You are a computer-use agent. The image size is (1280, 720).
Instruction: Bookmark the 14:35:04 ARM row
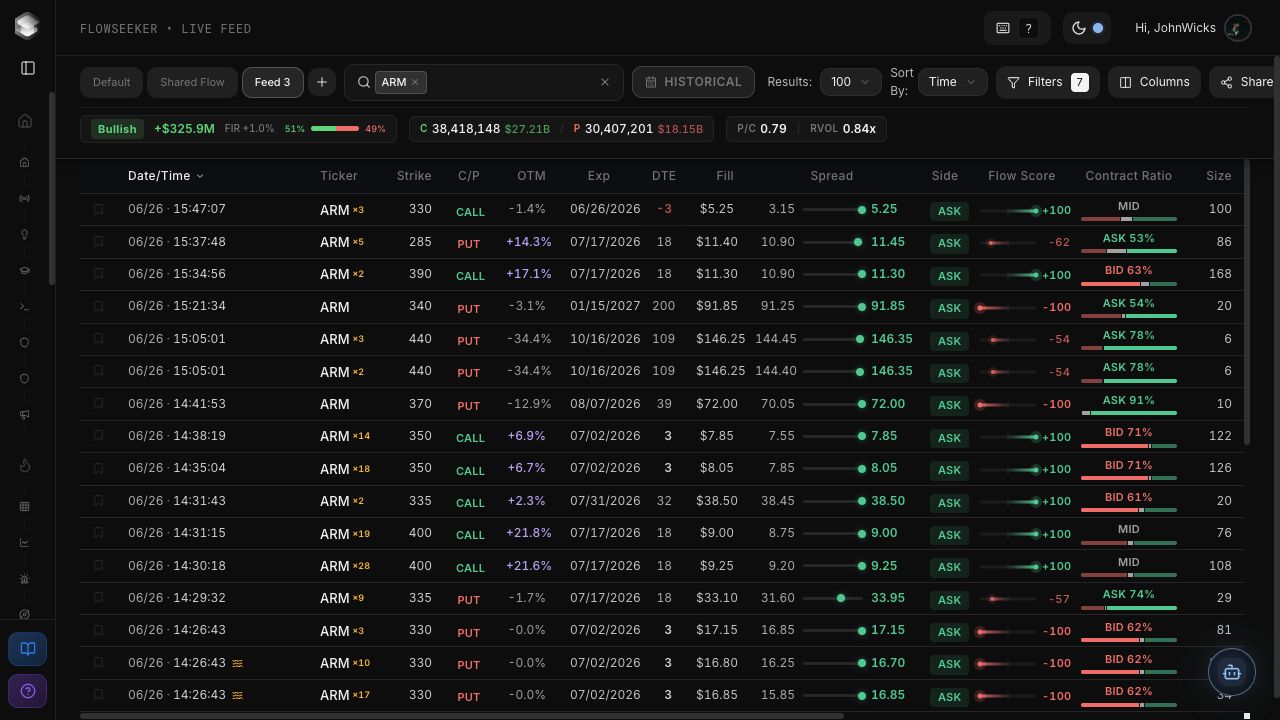tap(98, 468)
